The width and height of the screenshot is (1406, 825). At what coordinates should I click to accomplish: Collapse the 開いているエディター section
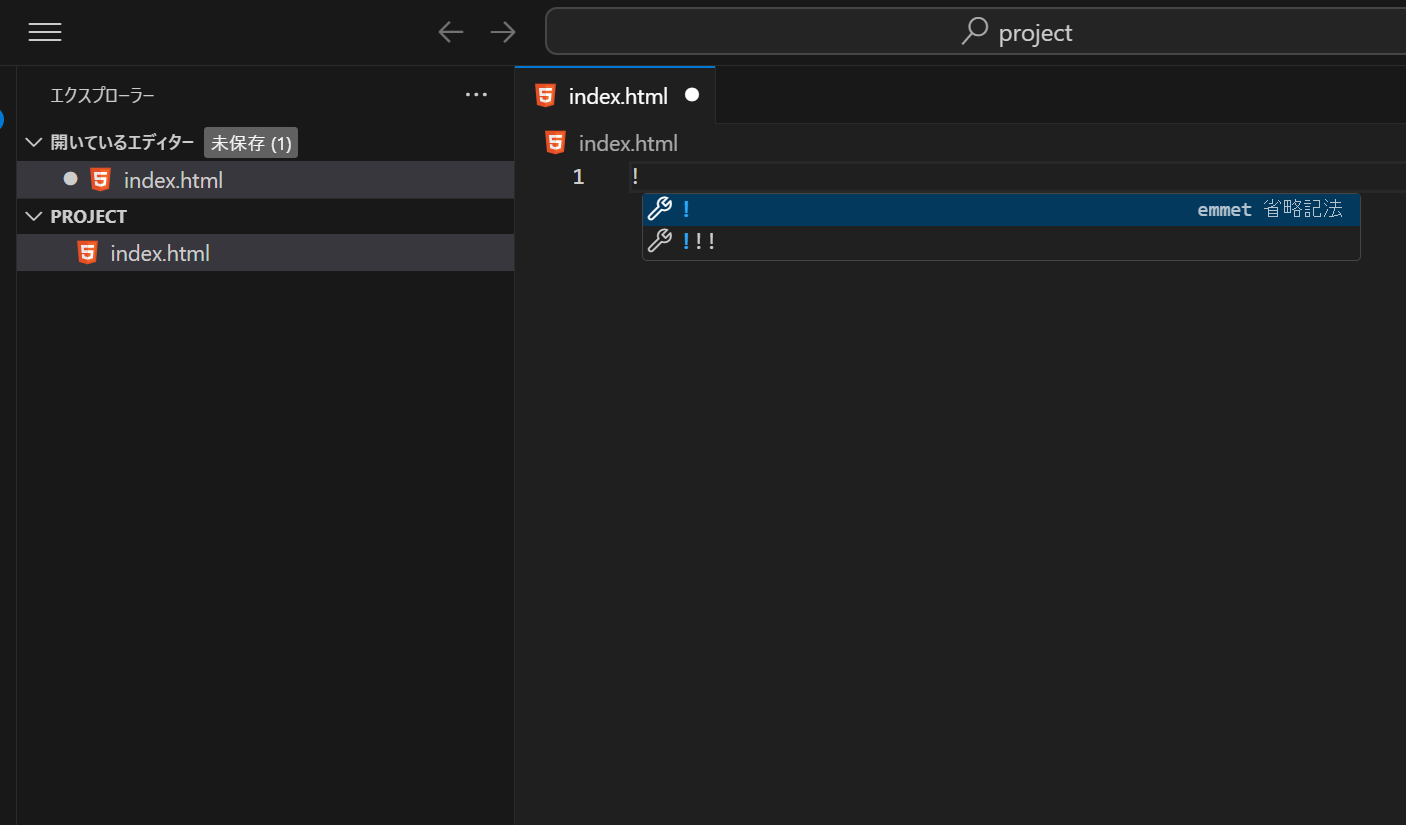coord(34,143)
